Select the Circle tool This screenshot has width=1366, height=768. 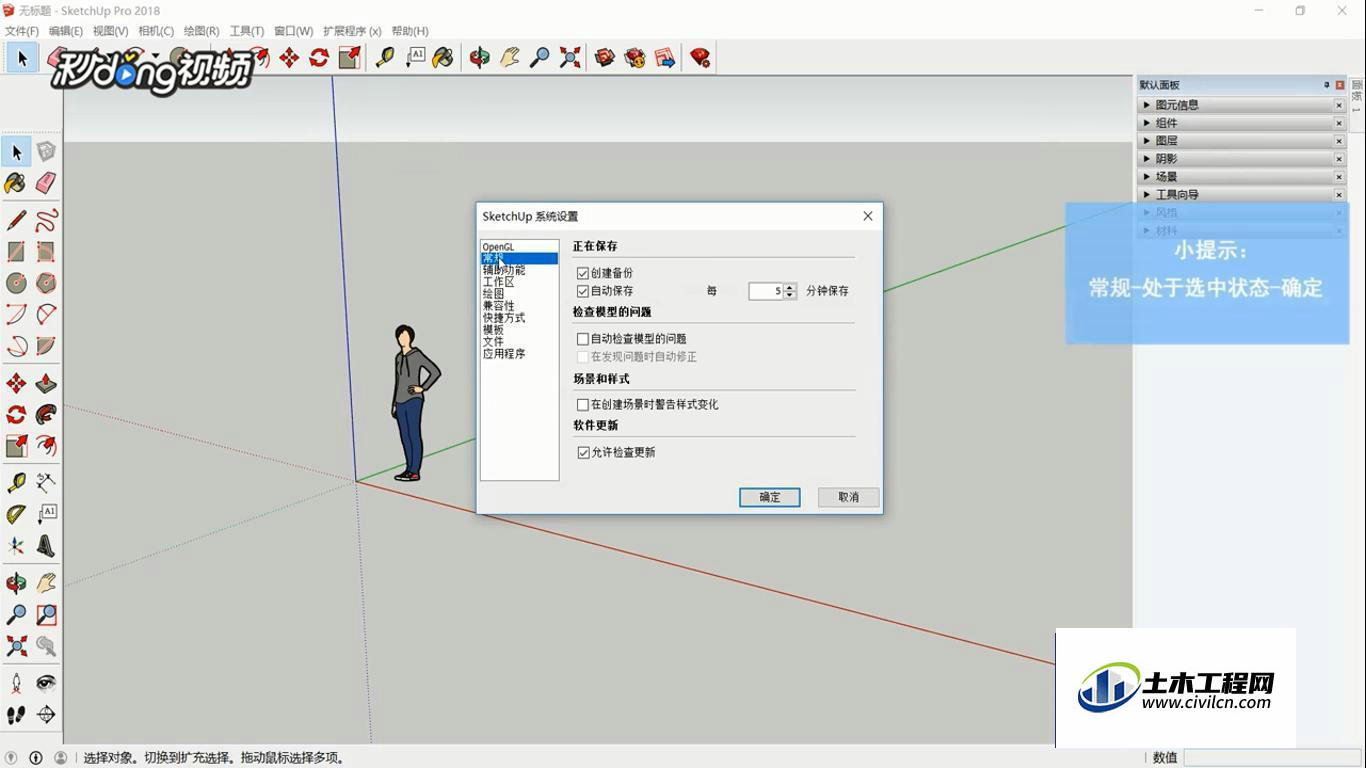[x=16, y=283]
